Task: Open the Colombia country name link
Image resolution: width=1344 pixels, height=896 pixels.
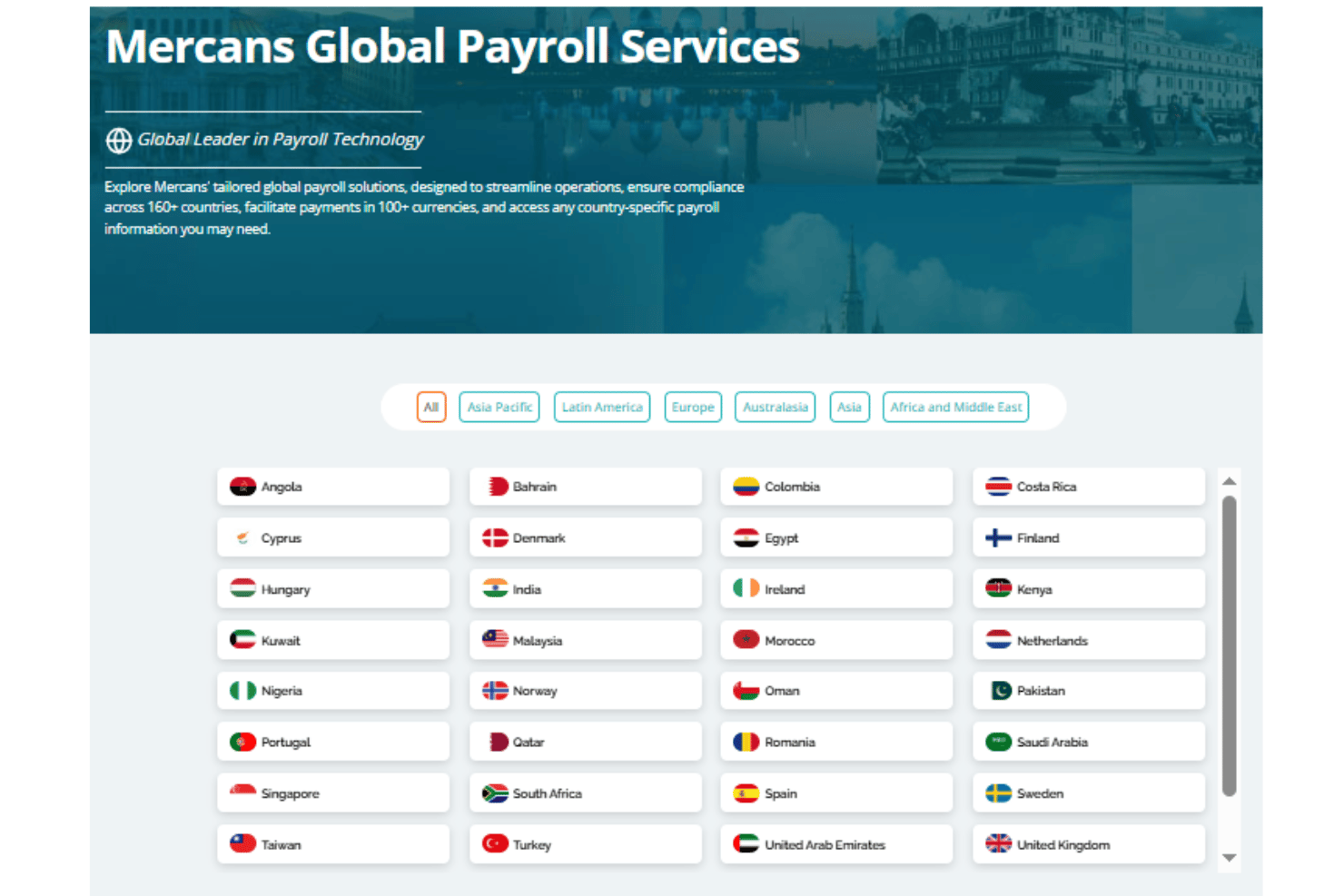Action: pos(792,487)
